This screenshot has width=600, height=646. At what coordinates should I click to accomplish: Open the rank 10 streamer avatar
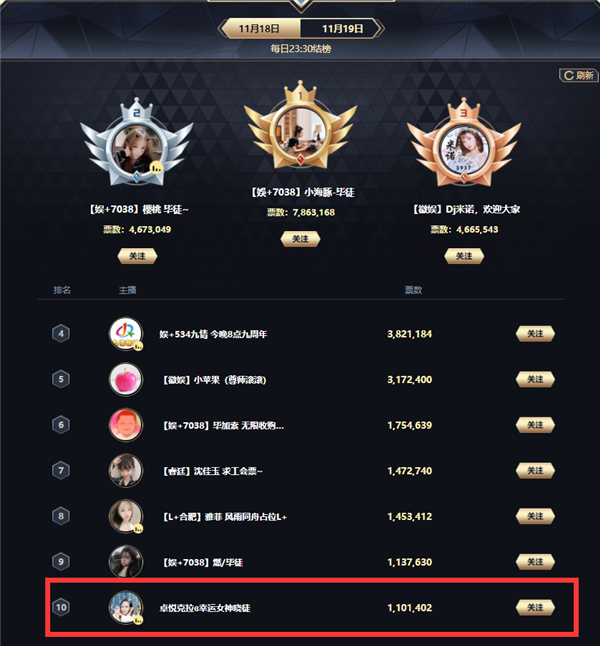pos(126,607)
